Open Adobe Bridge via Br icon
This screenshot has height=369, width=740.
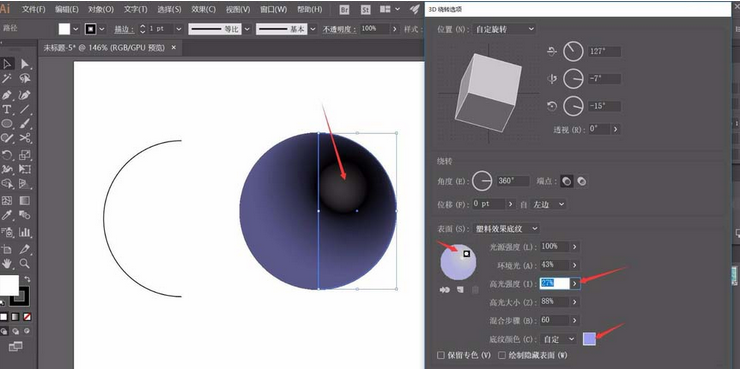click(x=345, y=9)
